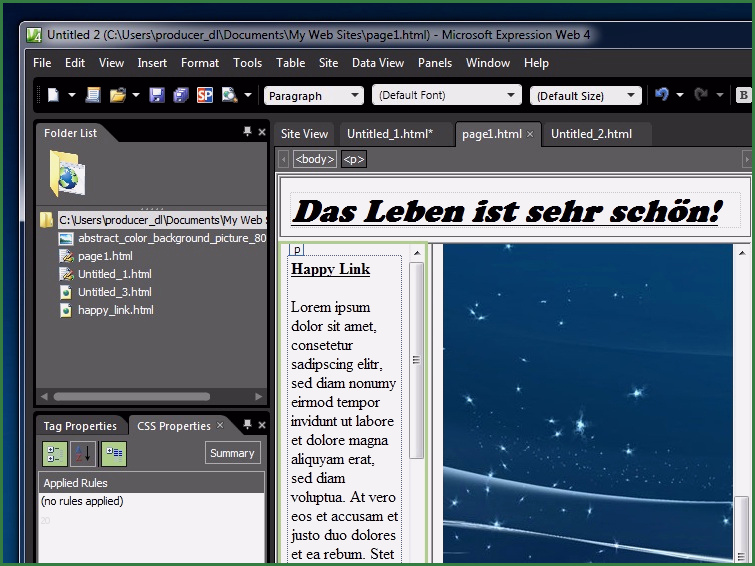Click the Preview in Browser icon
The image size is (755, 566).
pyautogui.click(x=230, y=96)
